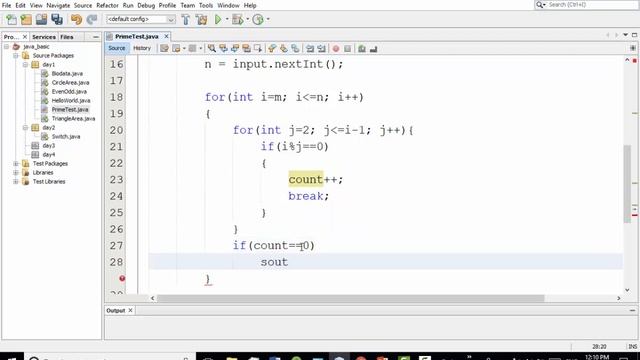Open the Refactor menu
The image size is (640, 360).
pos(107,5)
